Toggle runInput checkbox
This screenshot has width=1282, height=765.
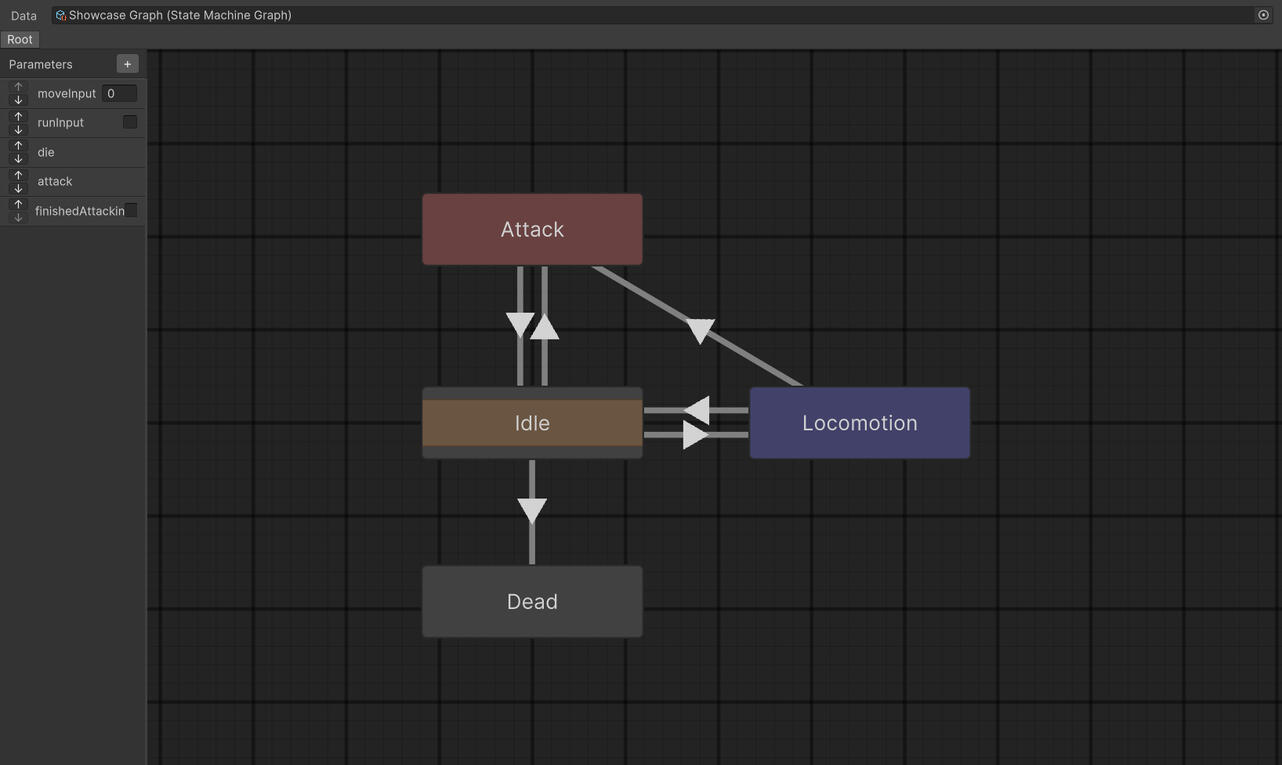130,122
